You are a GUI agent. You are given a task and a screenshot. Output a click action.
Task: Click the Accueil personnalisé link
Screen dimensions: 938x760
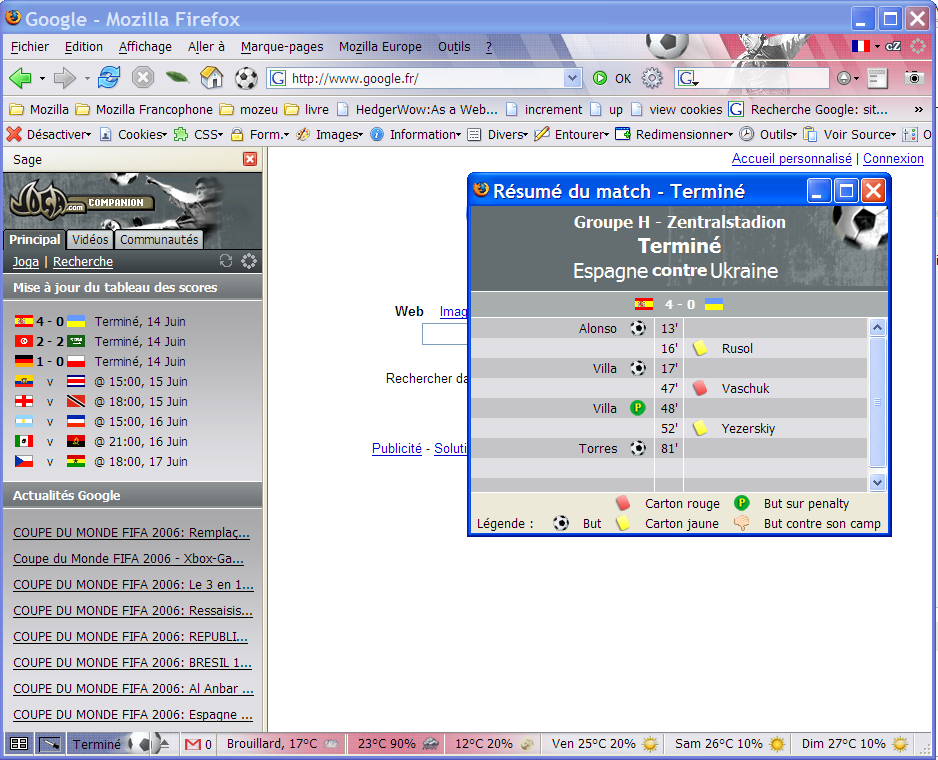[791, 159]
